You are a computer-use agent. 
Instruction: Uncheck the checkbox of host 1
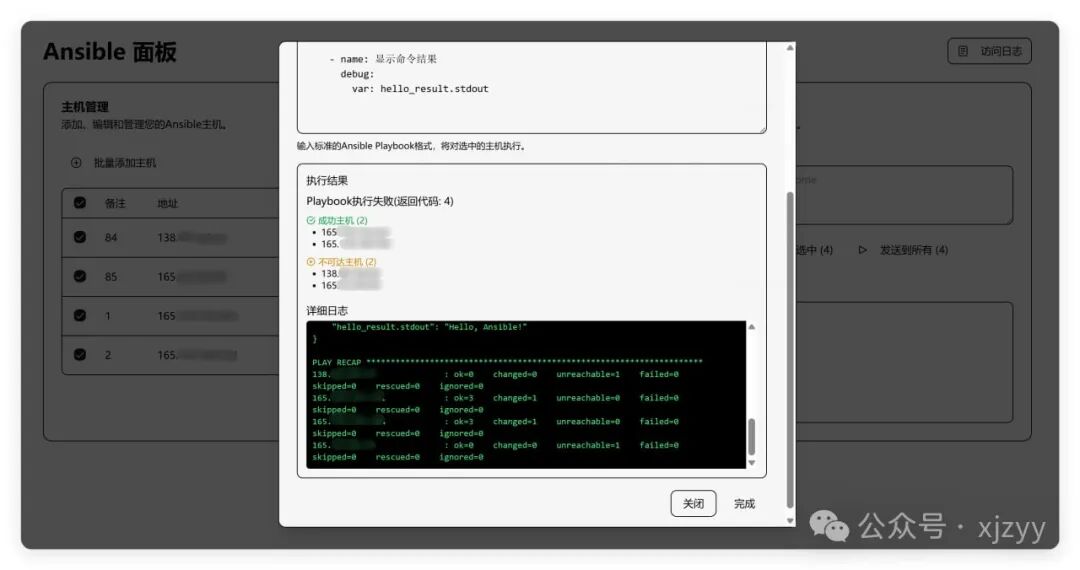80,315
